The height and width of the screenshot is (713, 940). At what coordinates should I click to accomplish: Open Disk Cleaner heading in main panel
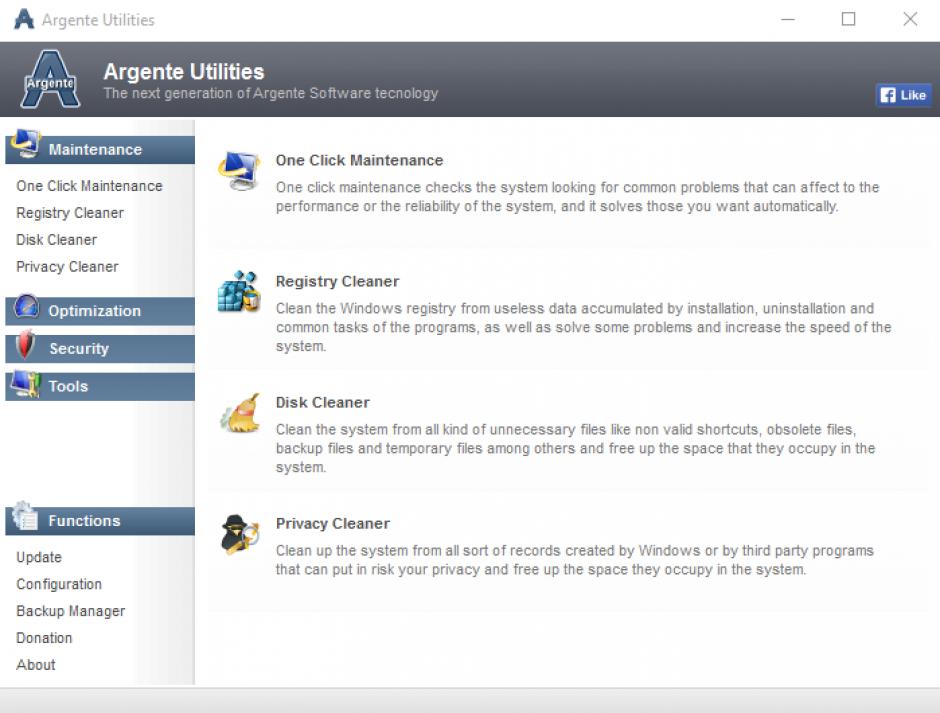click(323, 402)
